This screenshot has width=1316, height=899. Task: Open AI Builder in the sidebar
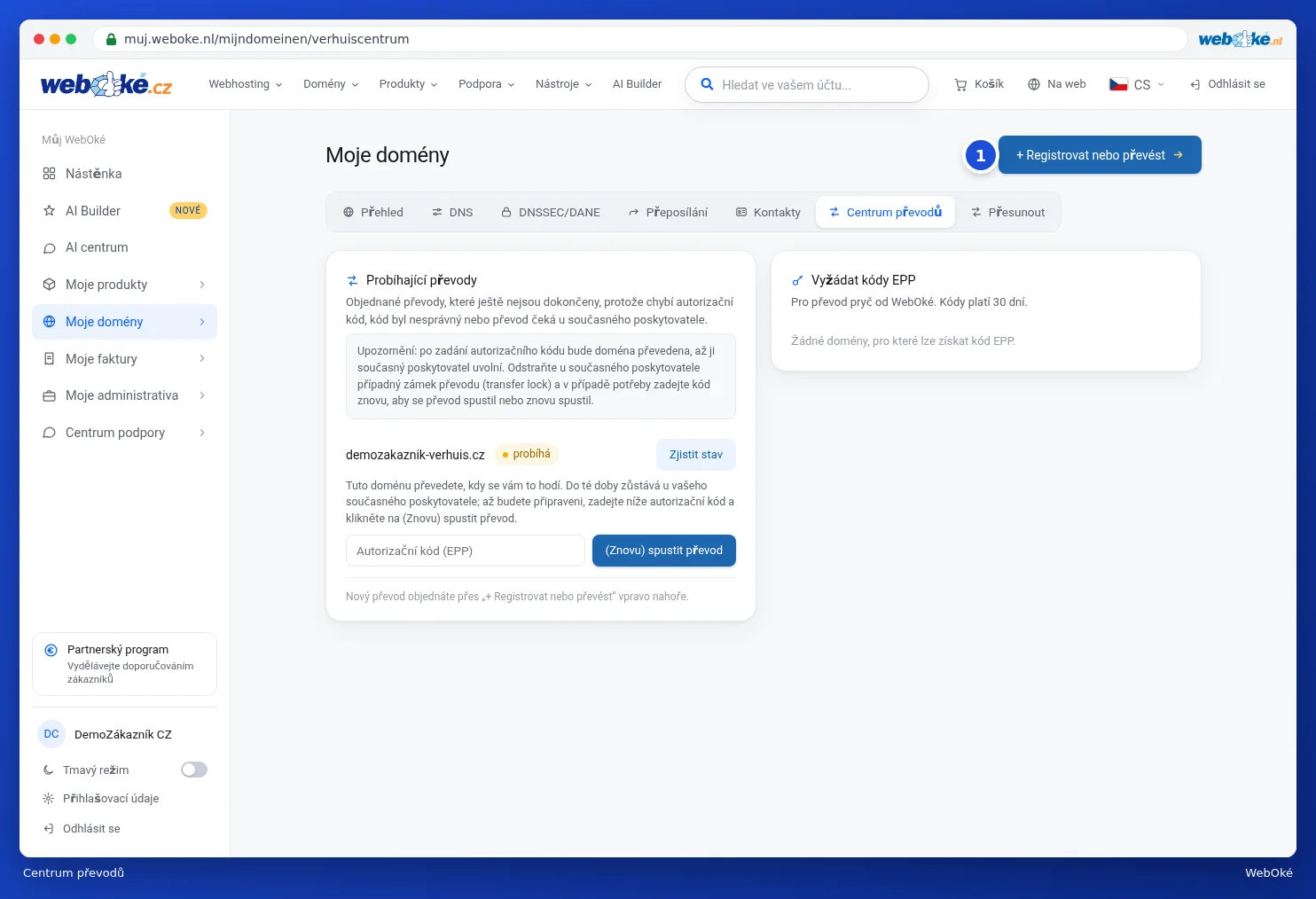[124, 211]
